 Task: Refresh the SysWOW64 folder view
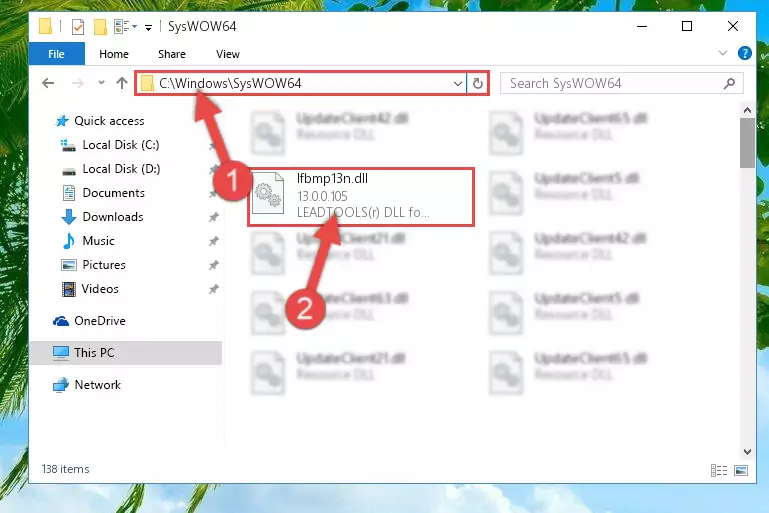pos(478,83)
